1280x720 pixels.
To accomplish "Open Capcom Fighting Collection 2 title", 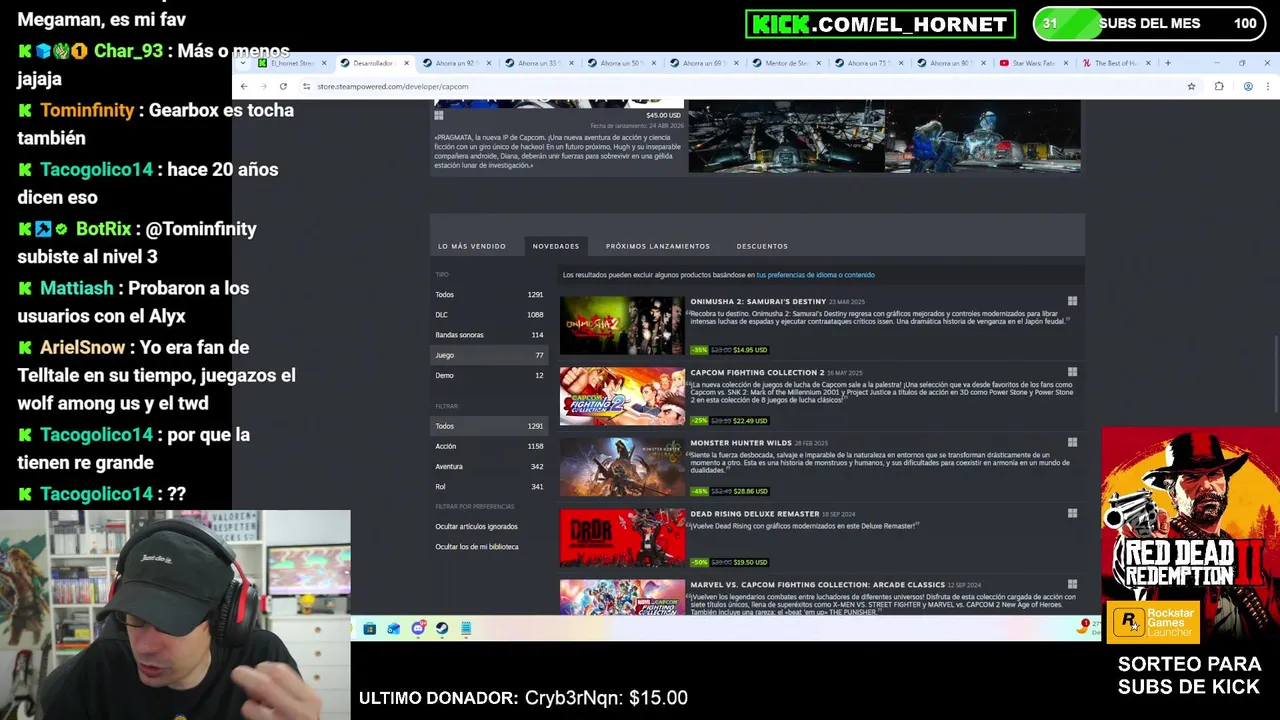I will coord(757,372).
